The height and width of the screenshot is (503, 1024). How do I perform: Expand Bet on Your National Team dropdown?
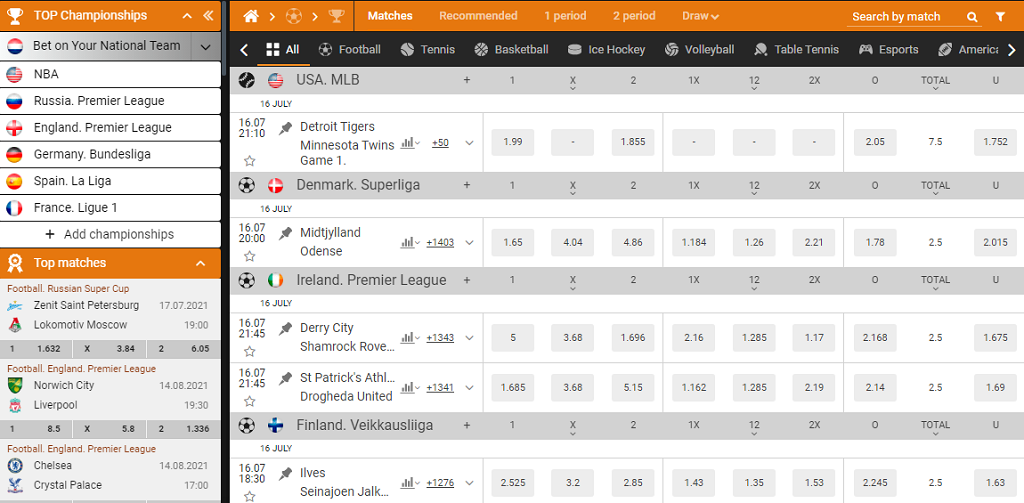pyautogui.click(x=206, y=46)
